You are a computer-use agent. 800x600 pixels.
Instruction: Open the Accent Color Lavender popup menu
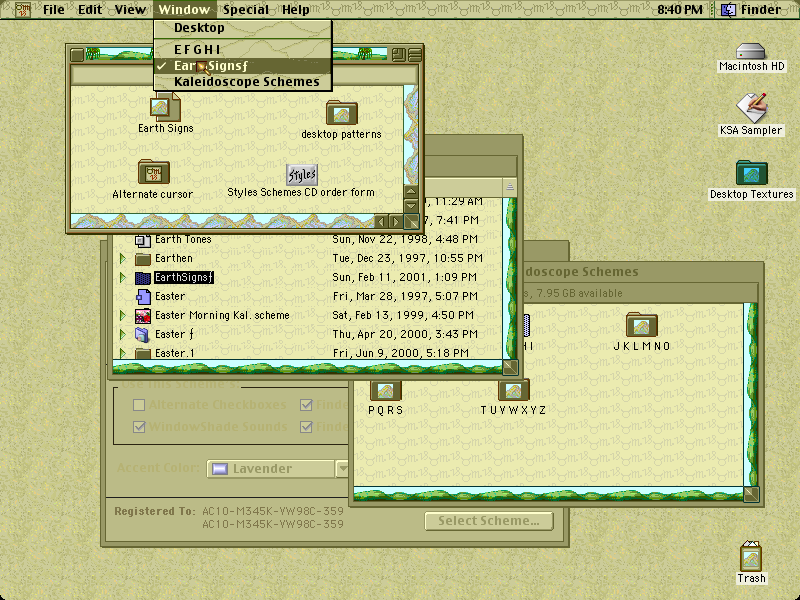pyautogui.click(x=278, y=468)
